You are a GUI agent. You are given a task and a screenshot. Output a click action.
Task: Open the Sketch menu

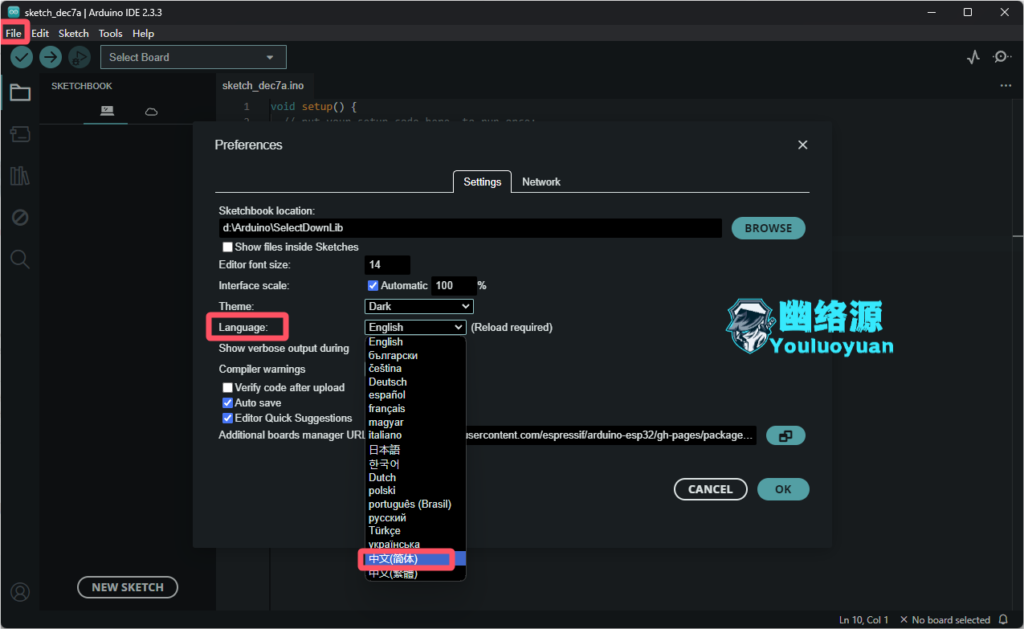pyautogui.click(x=73, y=33)
